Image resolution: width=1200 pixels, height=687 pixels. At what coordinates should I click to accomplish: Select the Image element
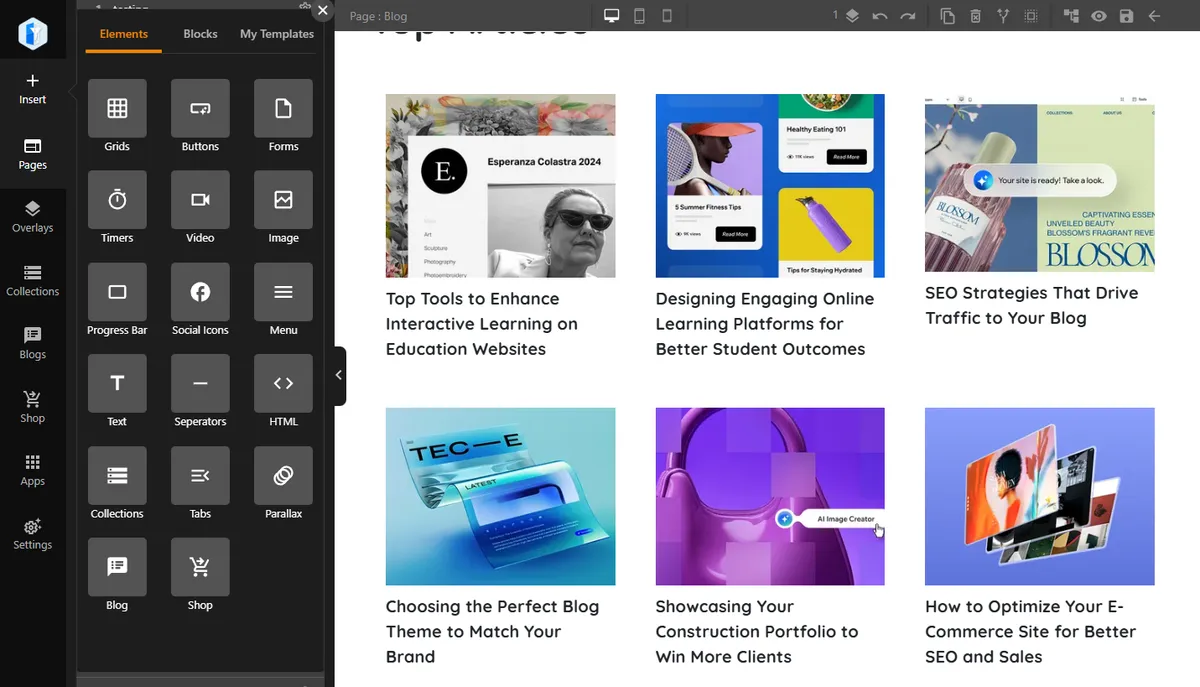[283, 200]
